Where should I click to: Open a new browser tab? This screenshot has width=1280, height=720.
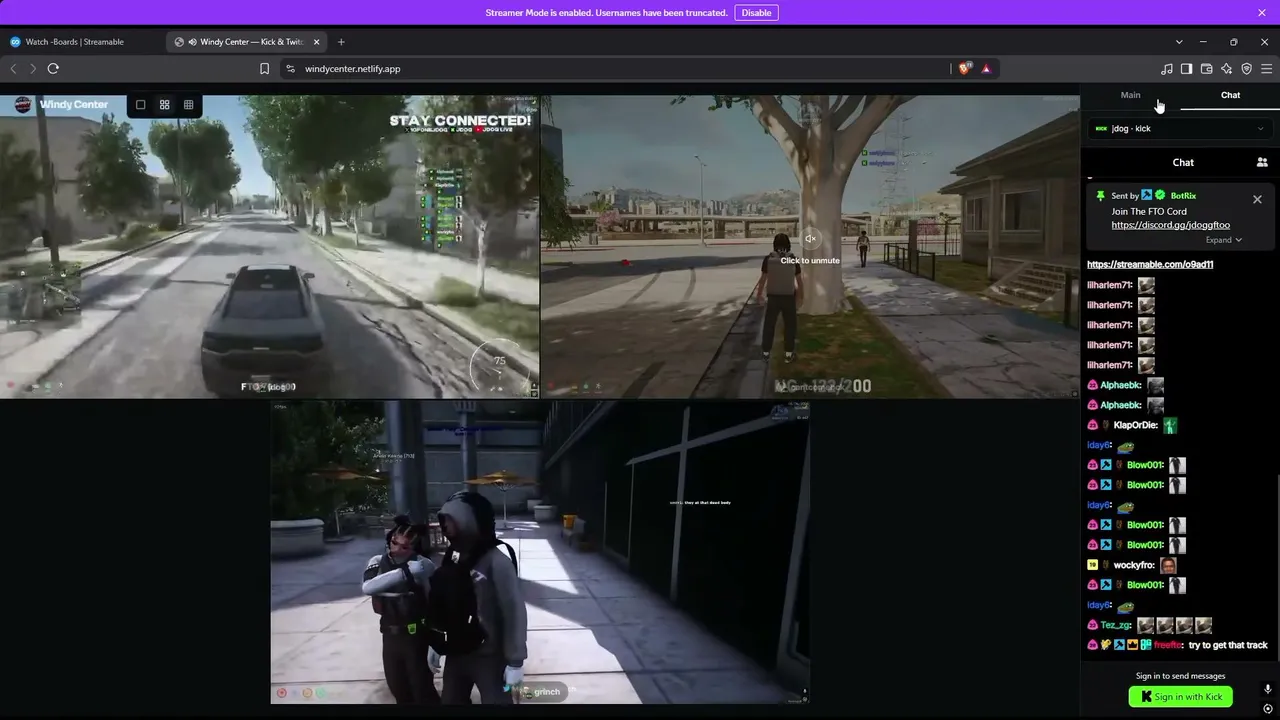pos(341,42)
